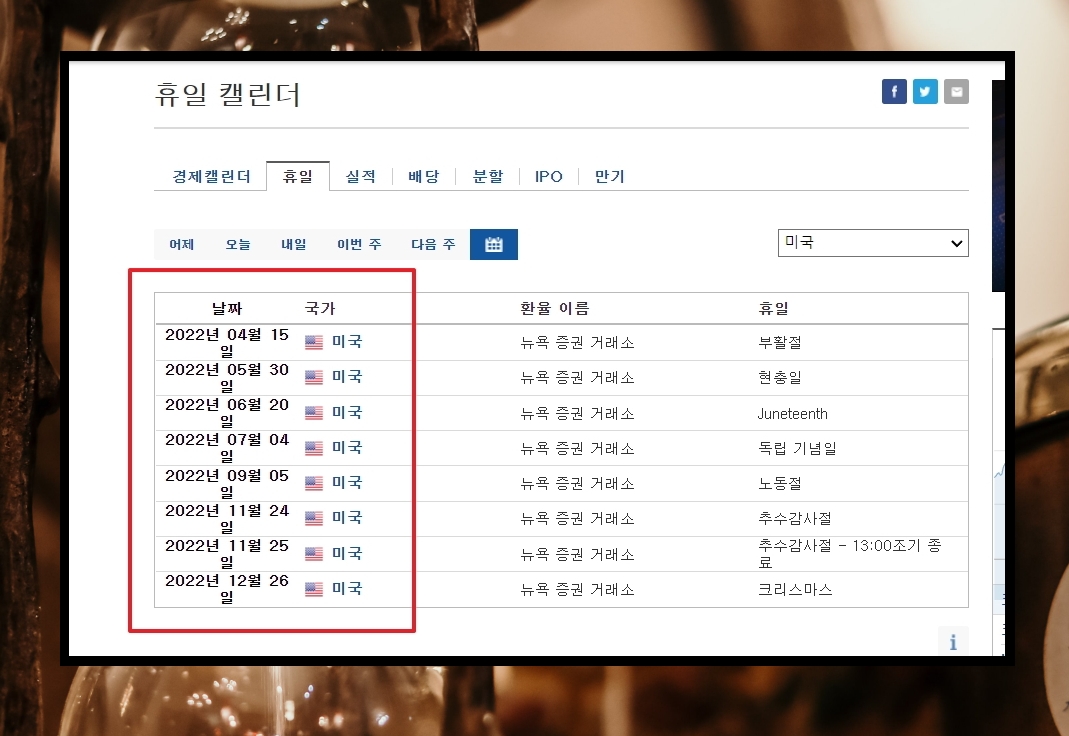Filter holidays by 내일
Image resolution: width=1069 pixels, height=736 pixels.
(294, 245)
